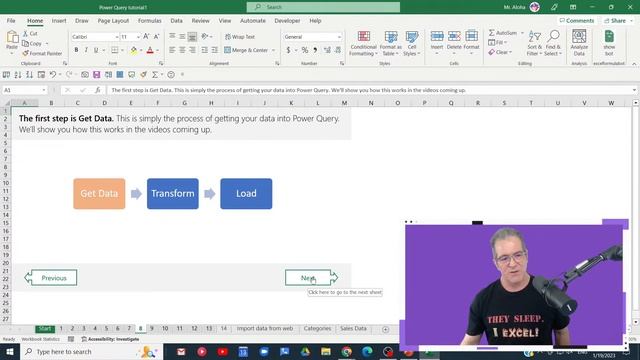This screenshot has height=360, width=640.
Task: Open the Sales Data sheet tab
Action: tap(353, 328)
